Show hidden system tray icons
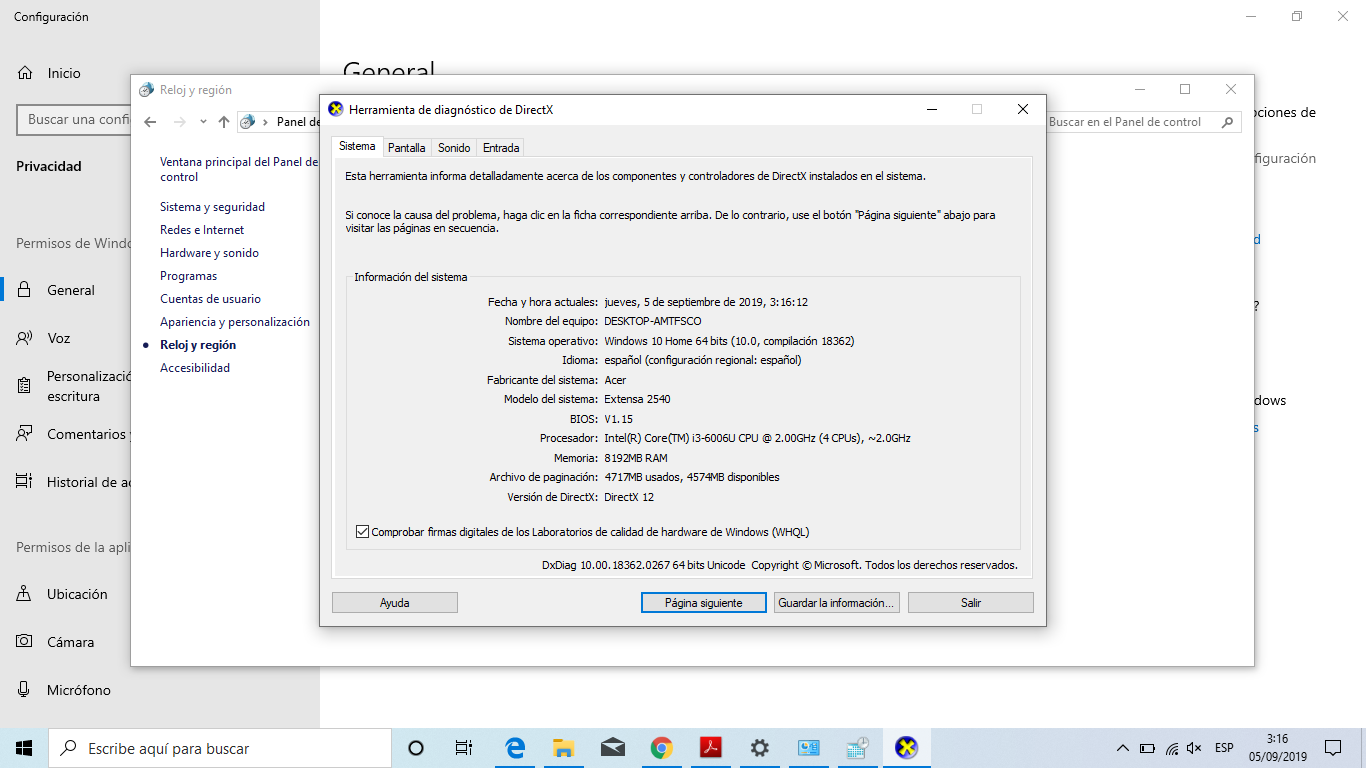 [x=1122, y=748]
